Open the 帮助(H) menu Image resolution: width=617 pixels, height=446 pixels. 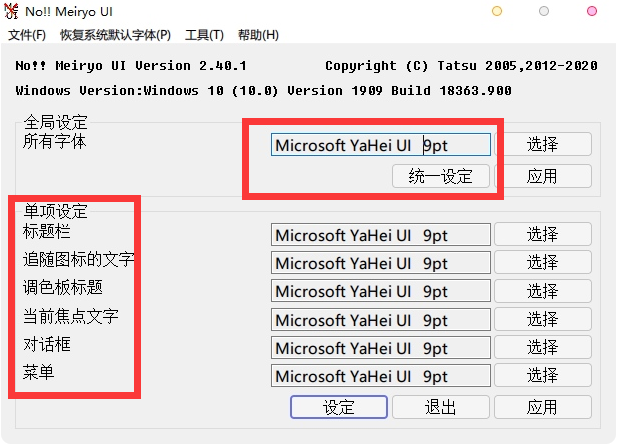[x=258, y=35]
